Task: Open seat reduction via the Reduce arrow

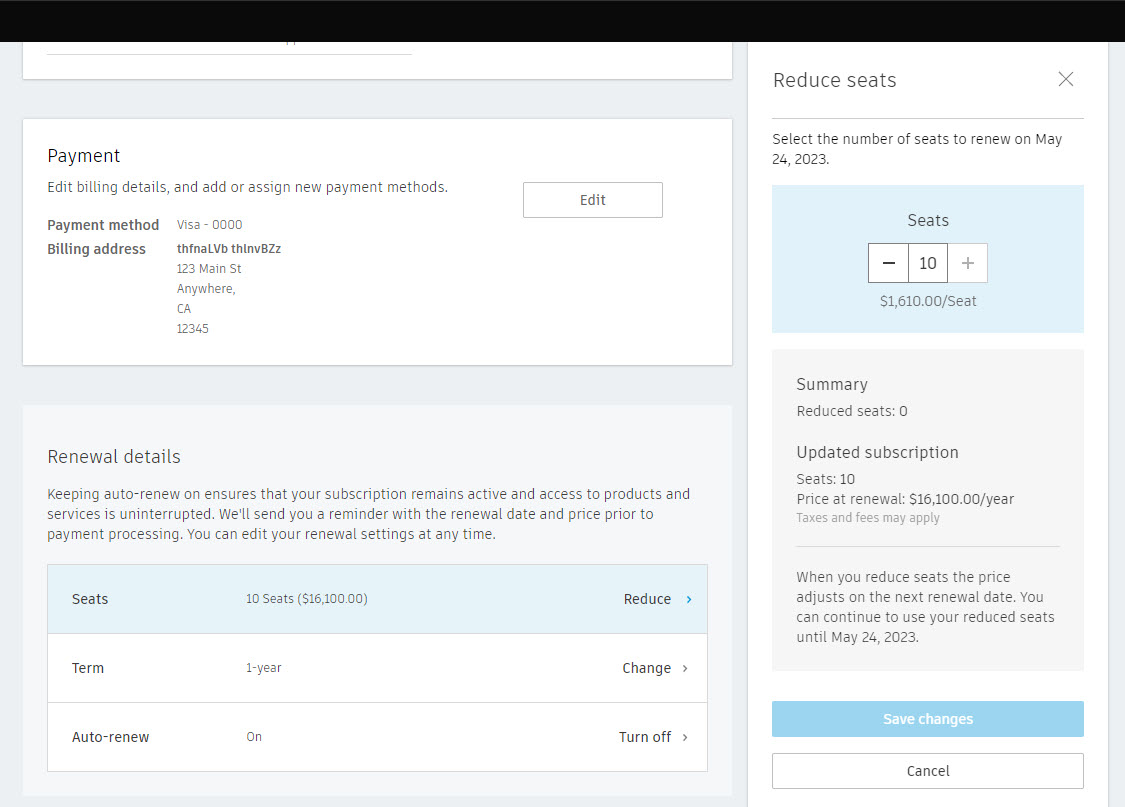Action: [688, 599]
